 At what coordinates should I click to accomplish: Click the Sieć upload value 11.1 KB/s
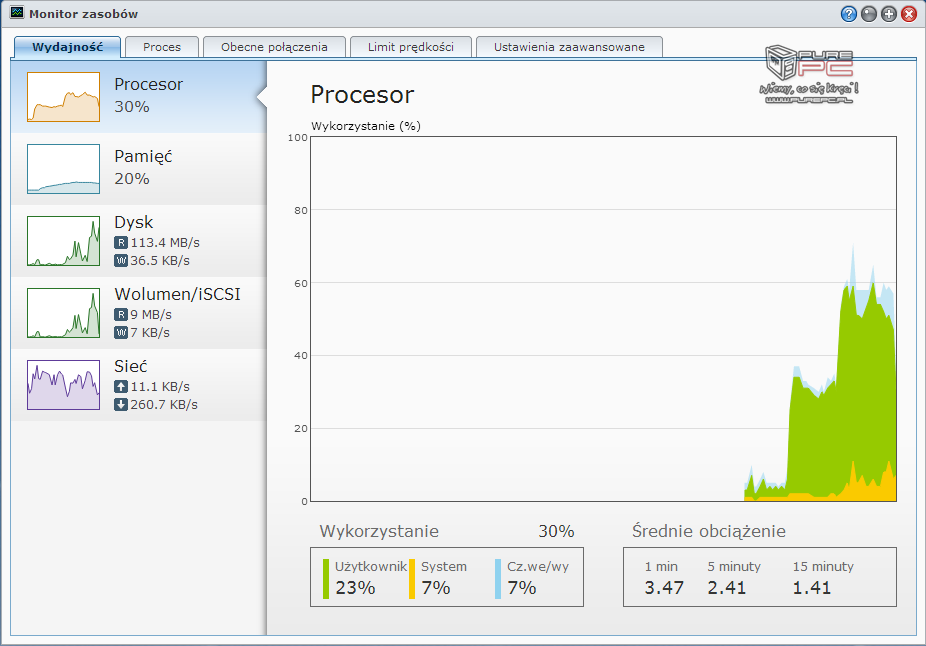[x=160, y=387]
